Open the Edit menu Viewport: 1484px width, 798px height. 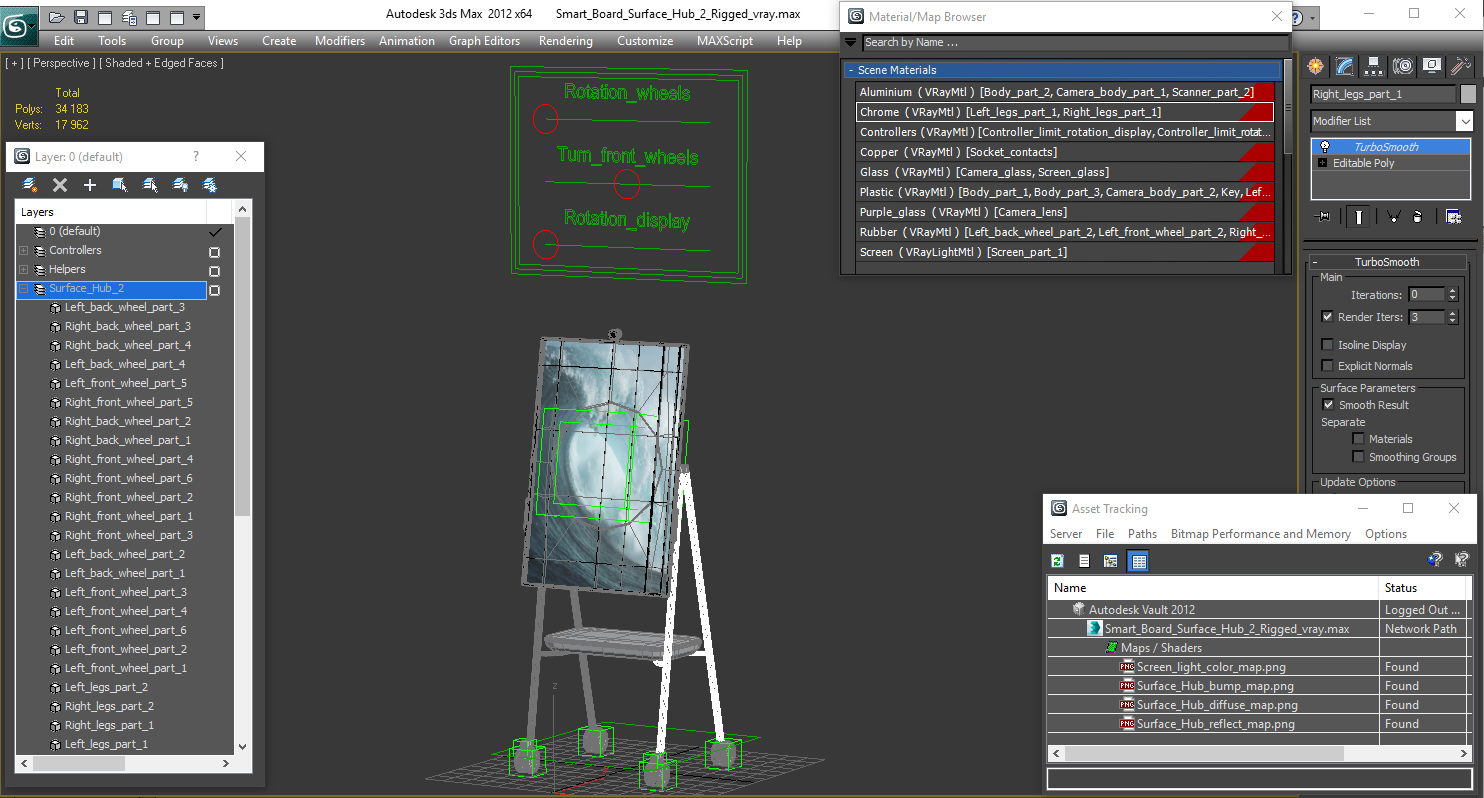(x=64, y=41)
